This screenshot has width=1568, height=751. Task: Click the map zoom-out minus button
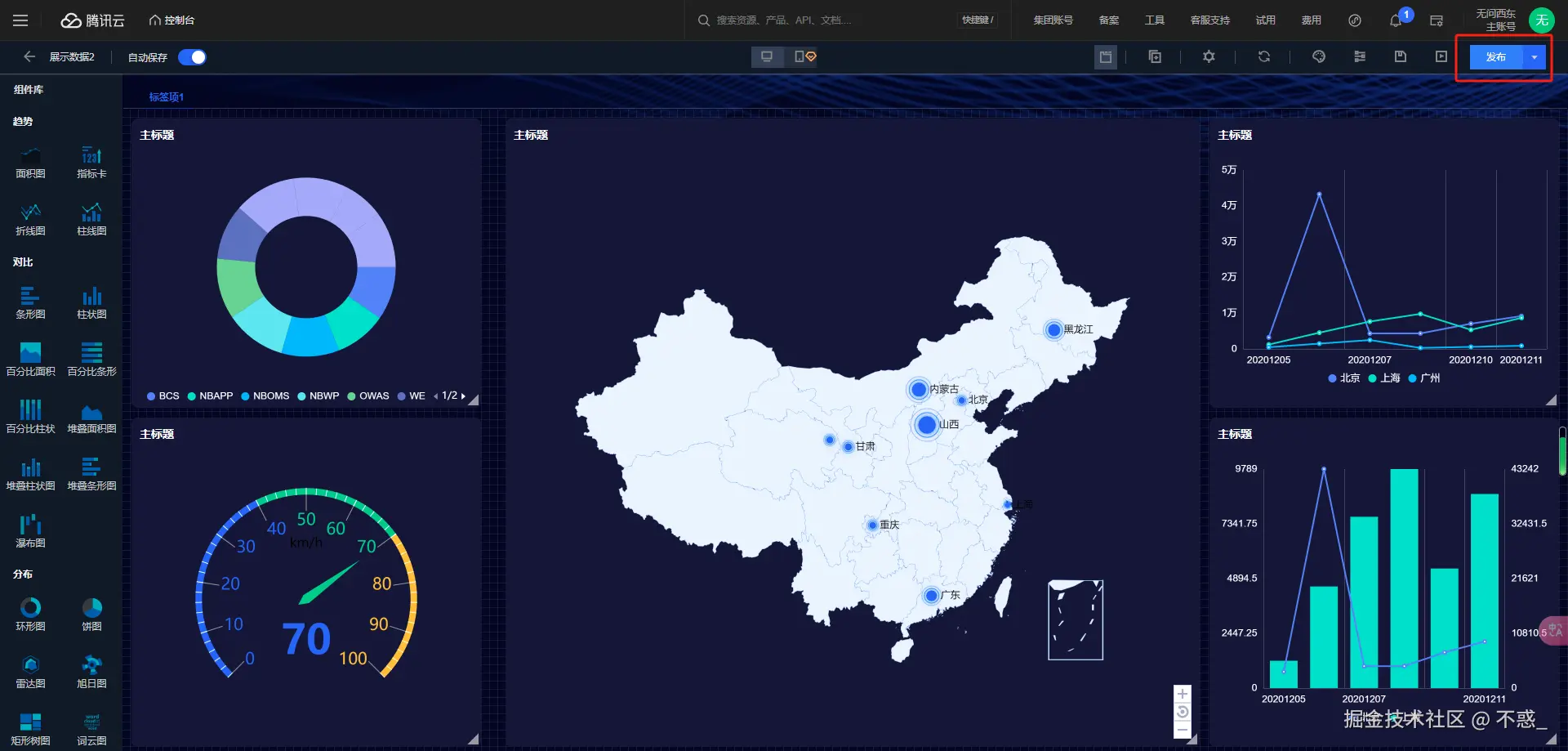point(1182,730)
